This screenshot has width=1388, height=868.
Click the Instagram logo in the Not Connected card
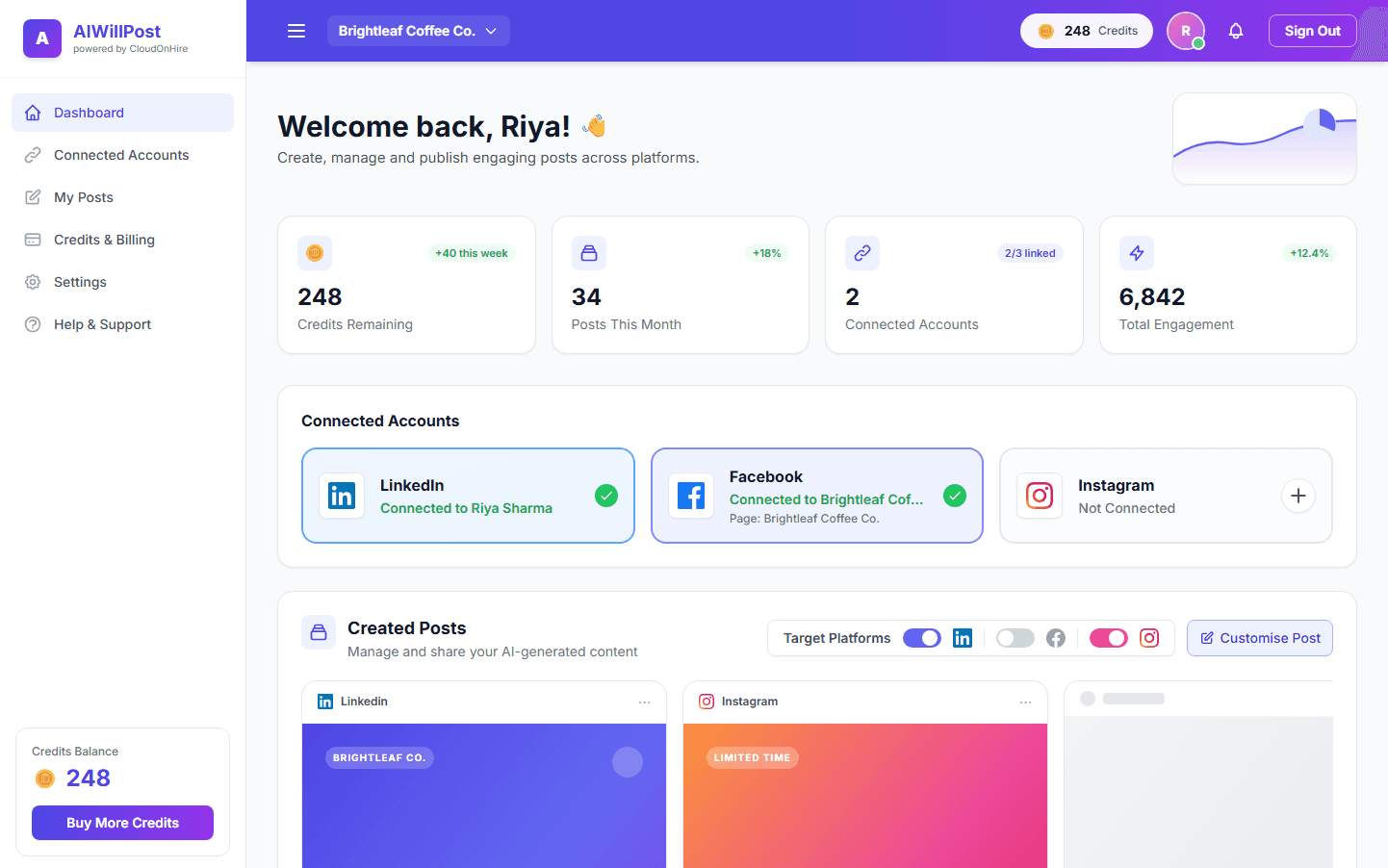(x=1040, y=496)
